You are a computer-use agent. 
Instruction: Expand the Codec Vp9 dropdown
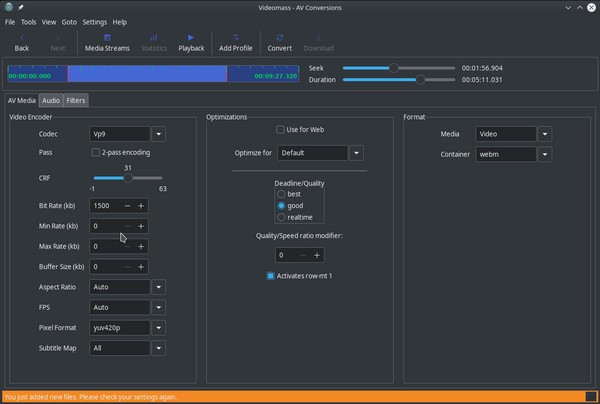159,133
